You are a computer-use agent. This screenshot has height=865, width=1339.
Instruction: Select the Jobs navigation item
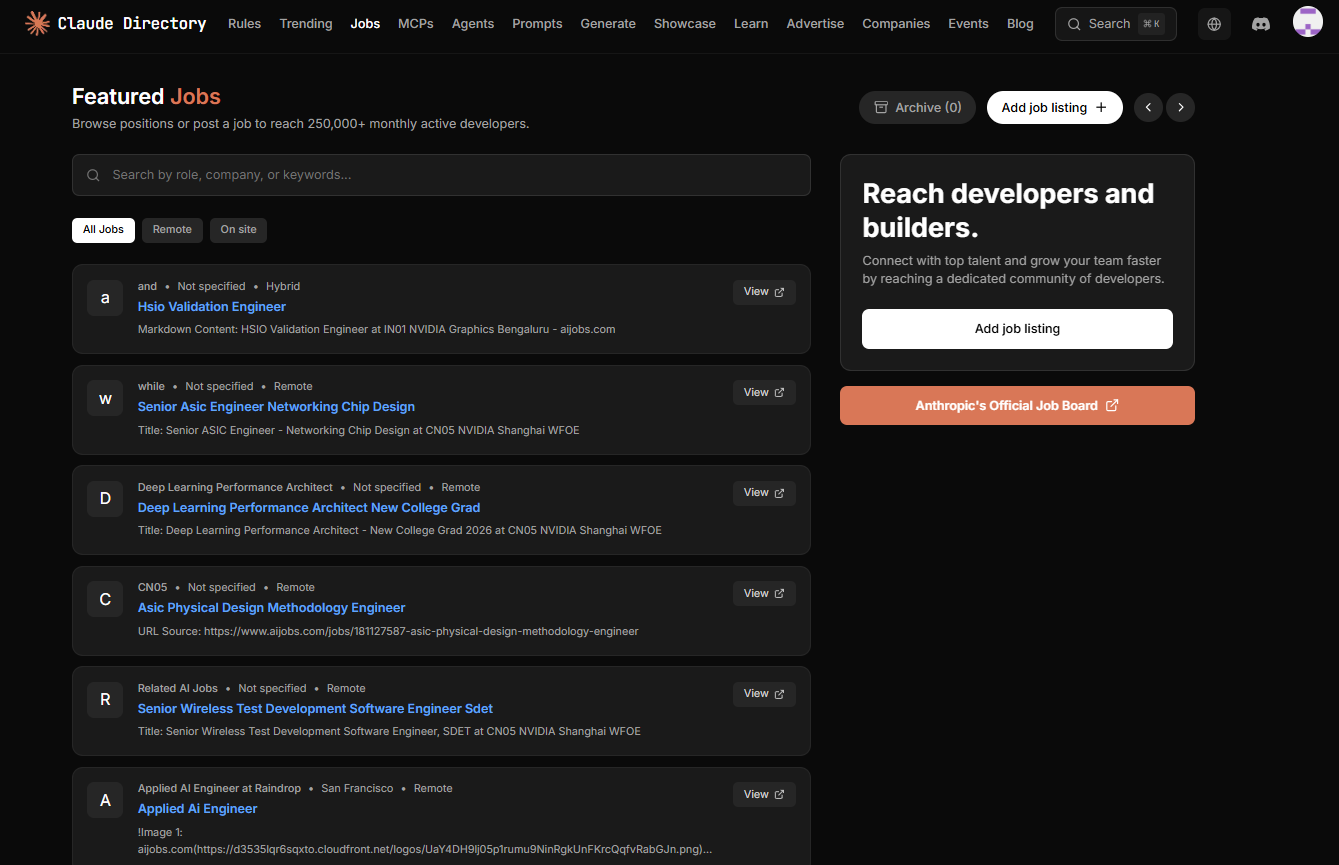point(365,23)
